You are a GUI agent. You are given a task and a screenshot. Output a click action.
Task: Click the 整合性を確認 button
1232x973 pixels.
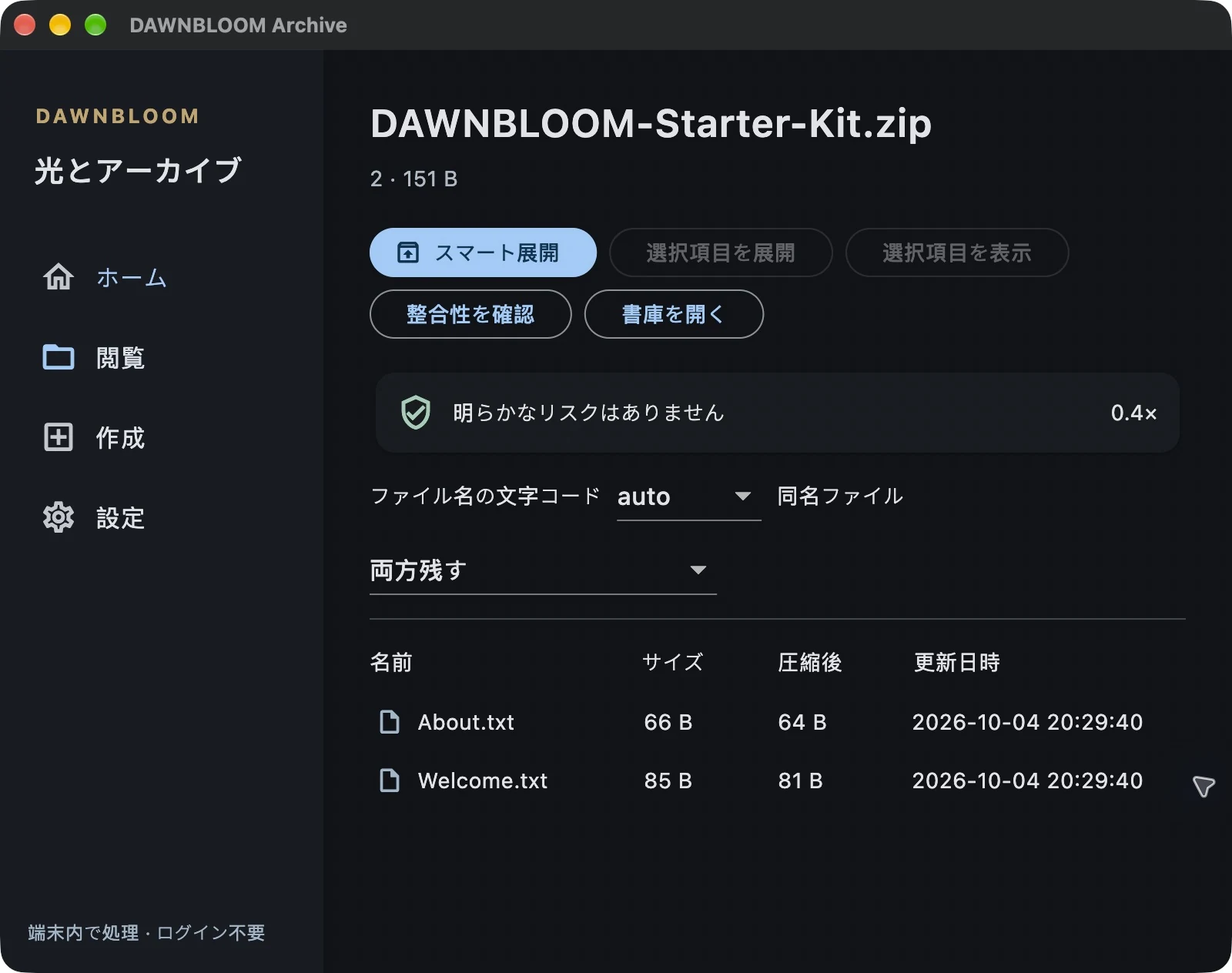(x=470, y=314)
